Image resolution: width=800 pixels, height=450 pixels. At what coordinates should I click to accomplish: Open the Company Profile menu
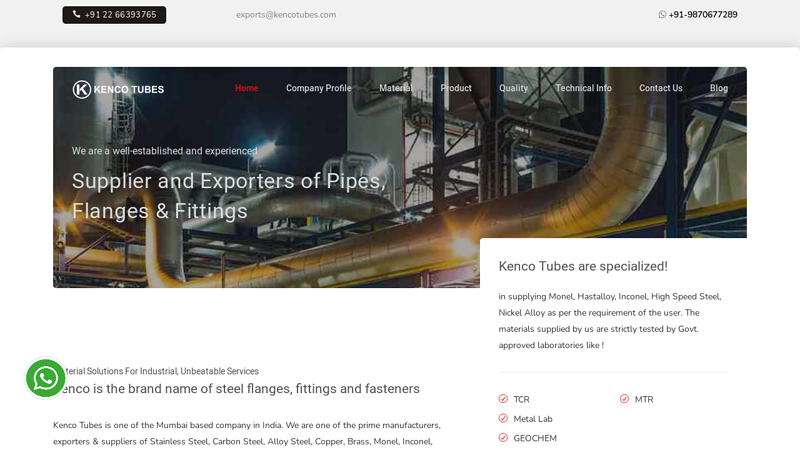click(x=318, y=88)
